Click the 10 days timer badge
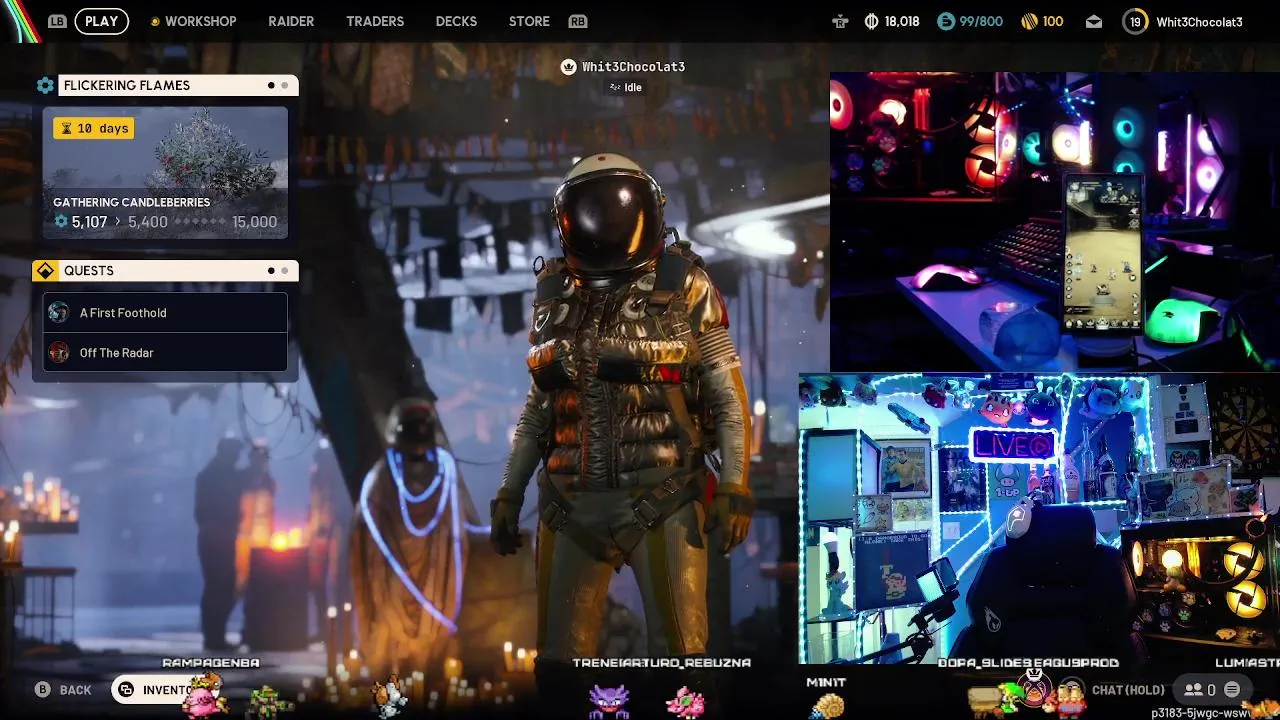Screen dimensions: 1280x720 coord(94,128)
